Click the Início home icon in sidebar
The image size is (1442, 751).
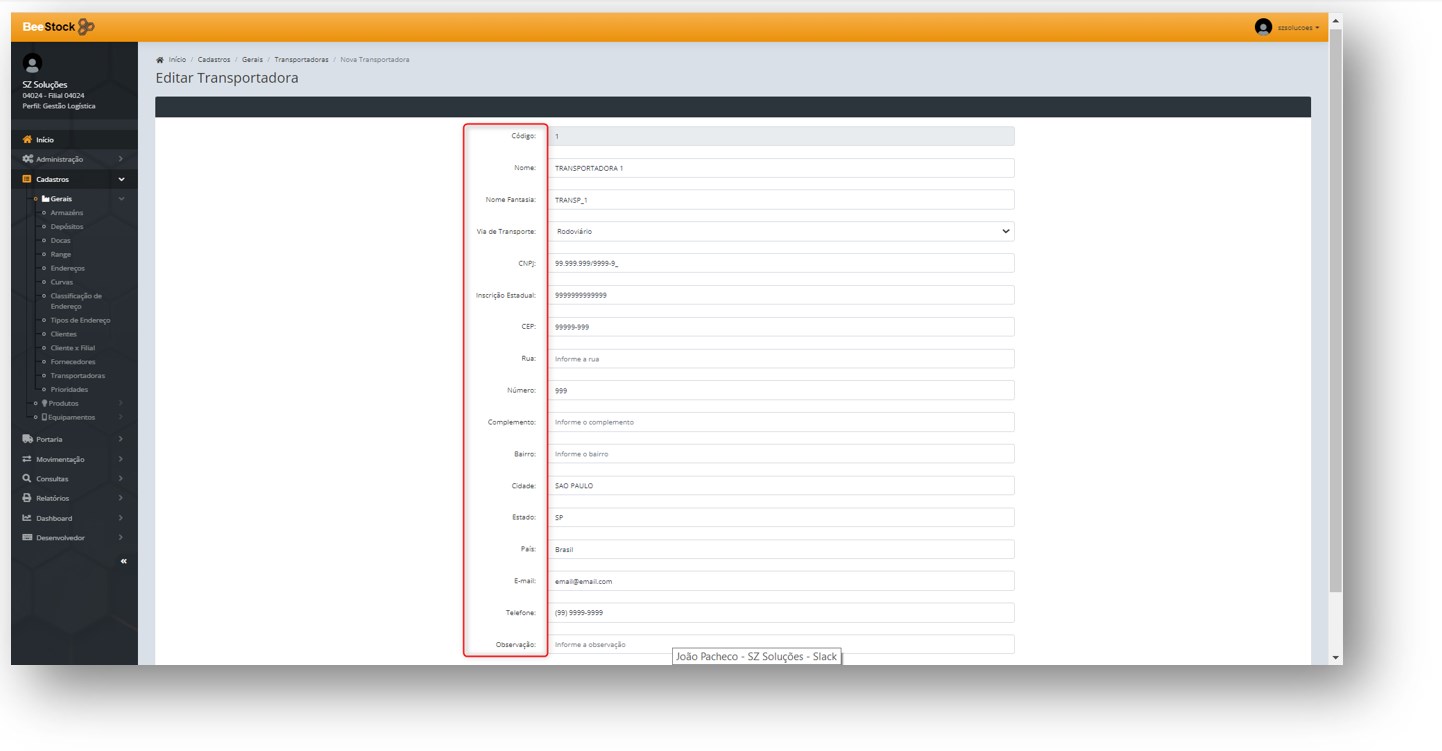27,140
